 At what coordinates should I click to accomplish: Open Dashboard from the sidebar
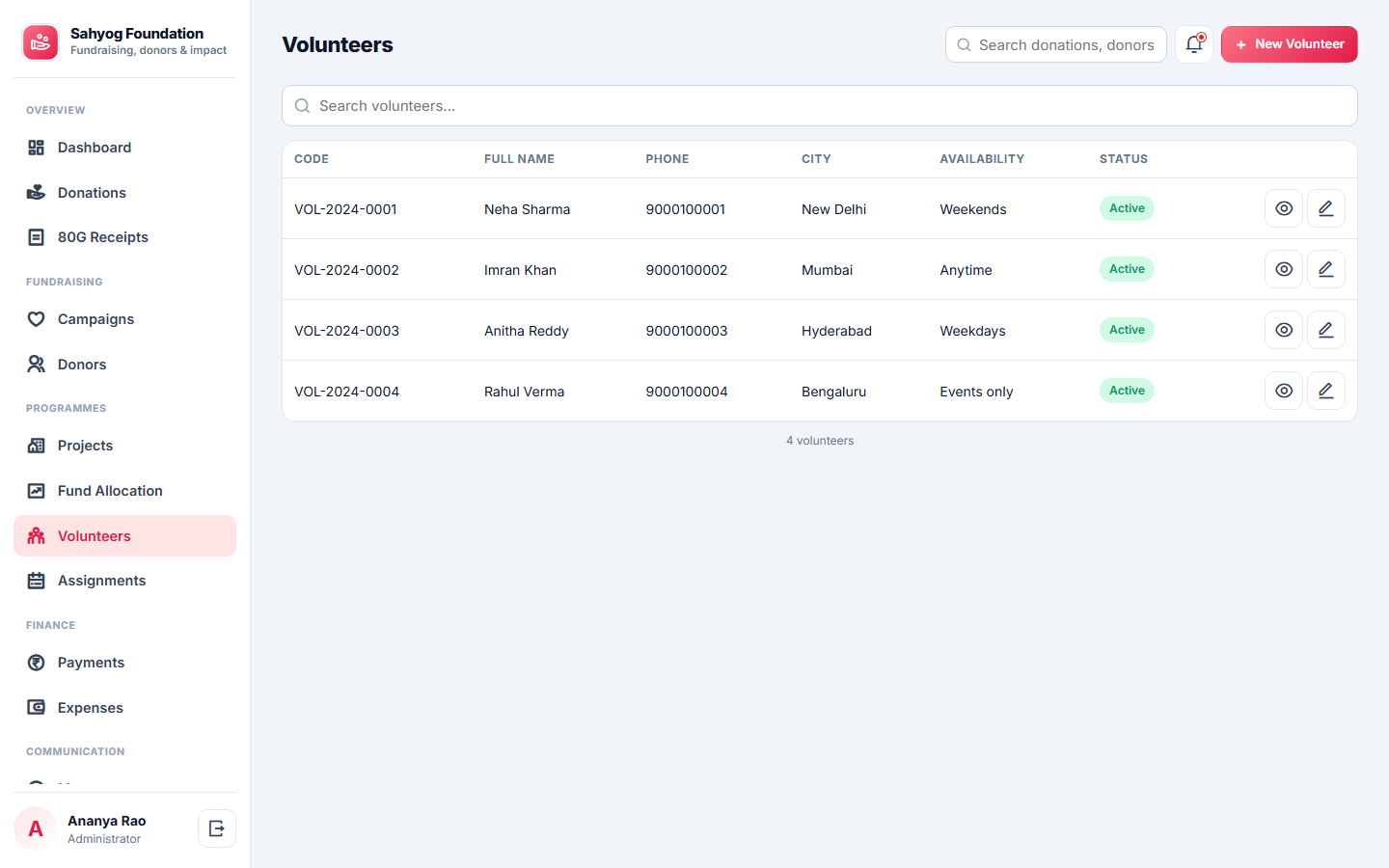click(x=124, y=148)
